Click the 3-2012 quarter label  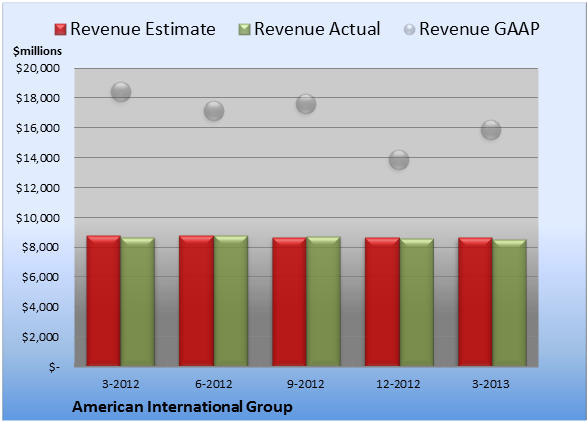click(x=121, y=384)
